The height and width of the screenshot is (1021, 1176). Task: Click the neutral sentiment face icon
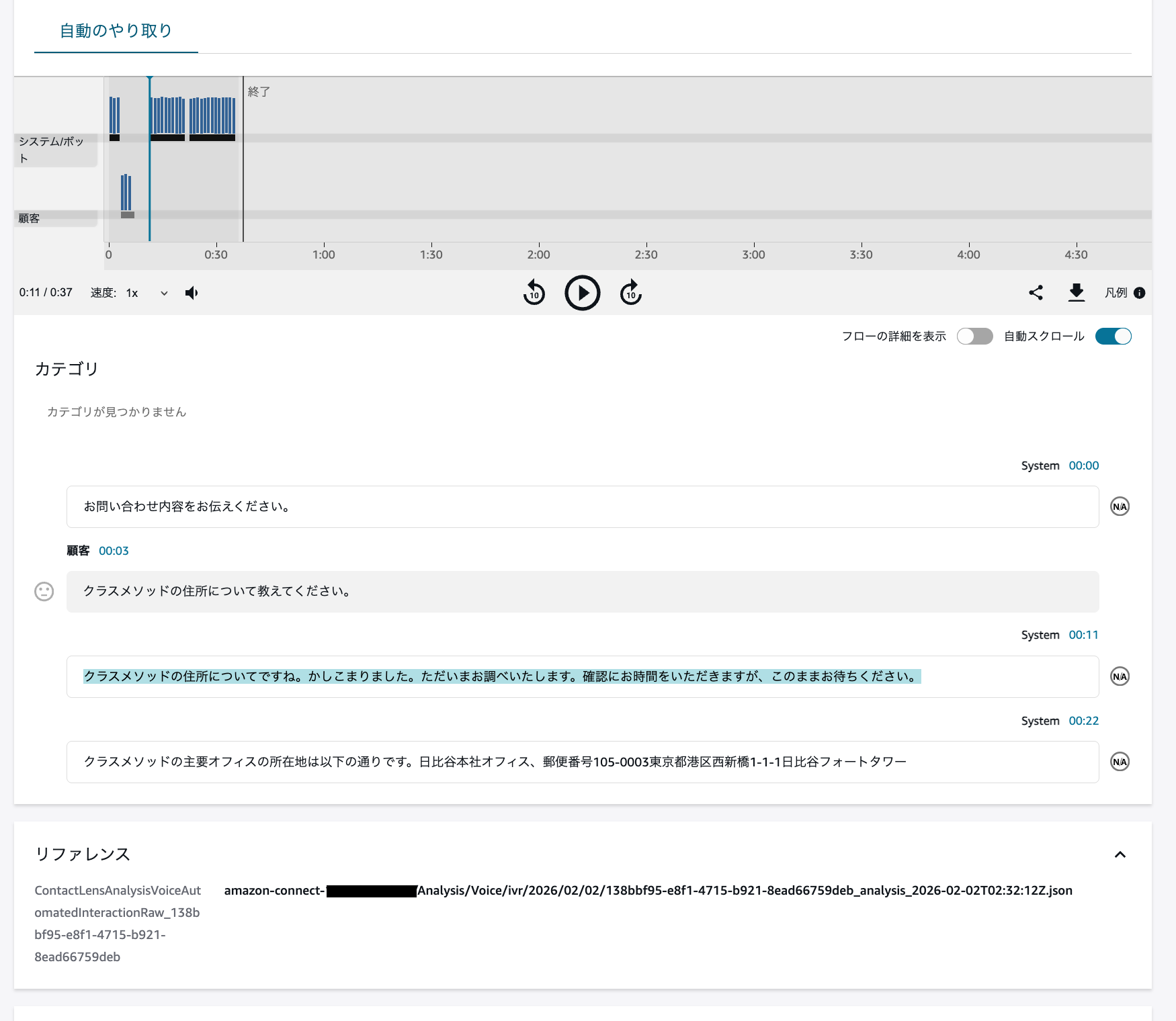tap(43, 592)
